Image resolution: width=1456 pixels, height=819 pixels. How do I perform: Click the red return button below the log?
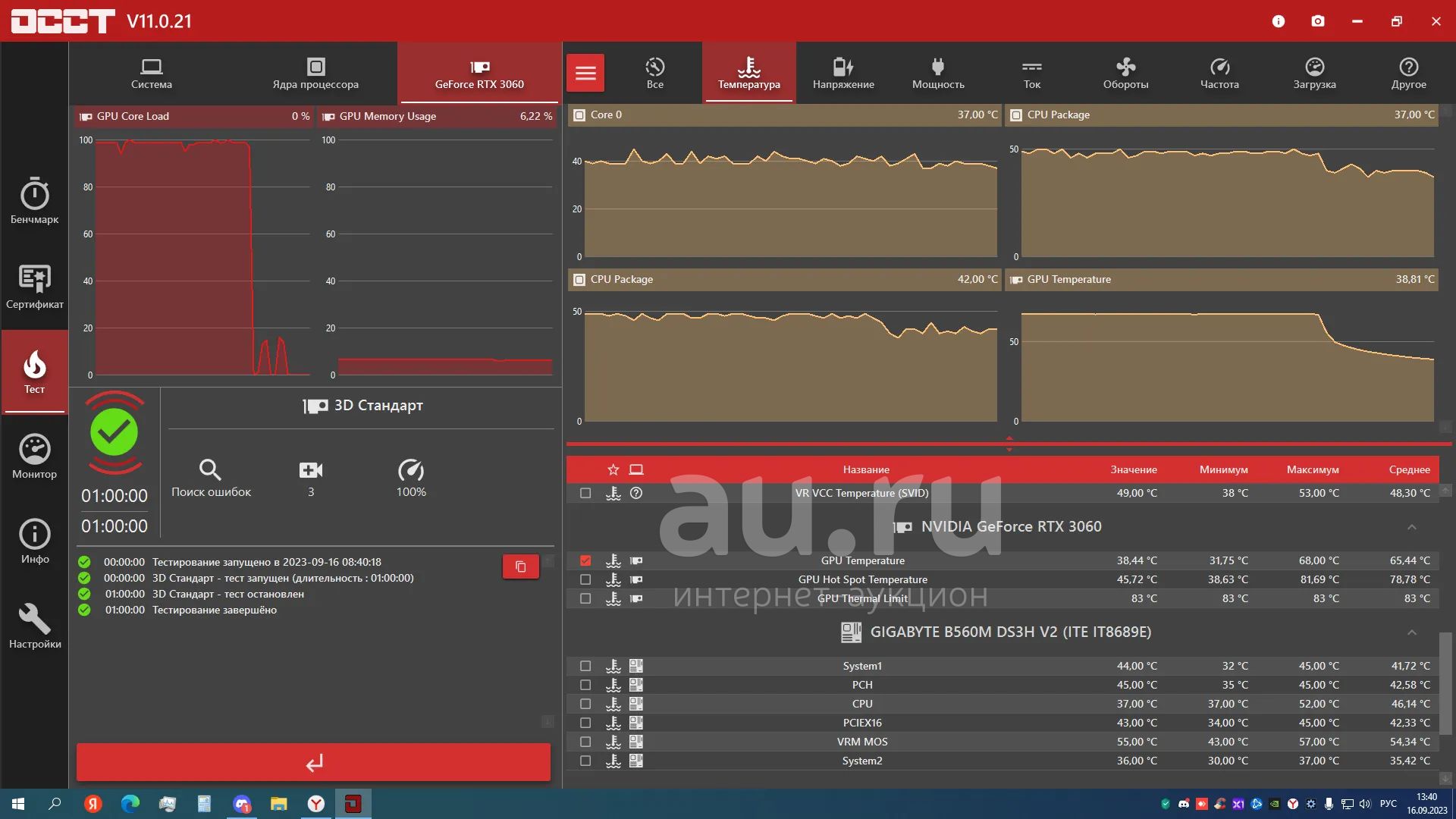[x=313, y=762]
